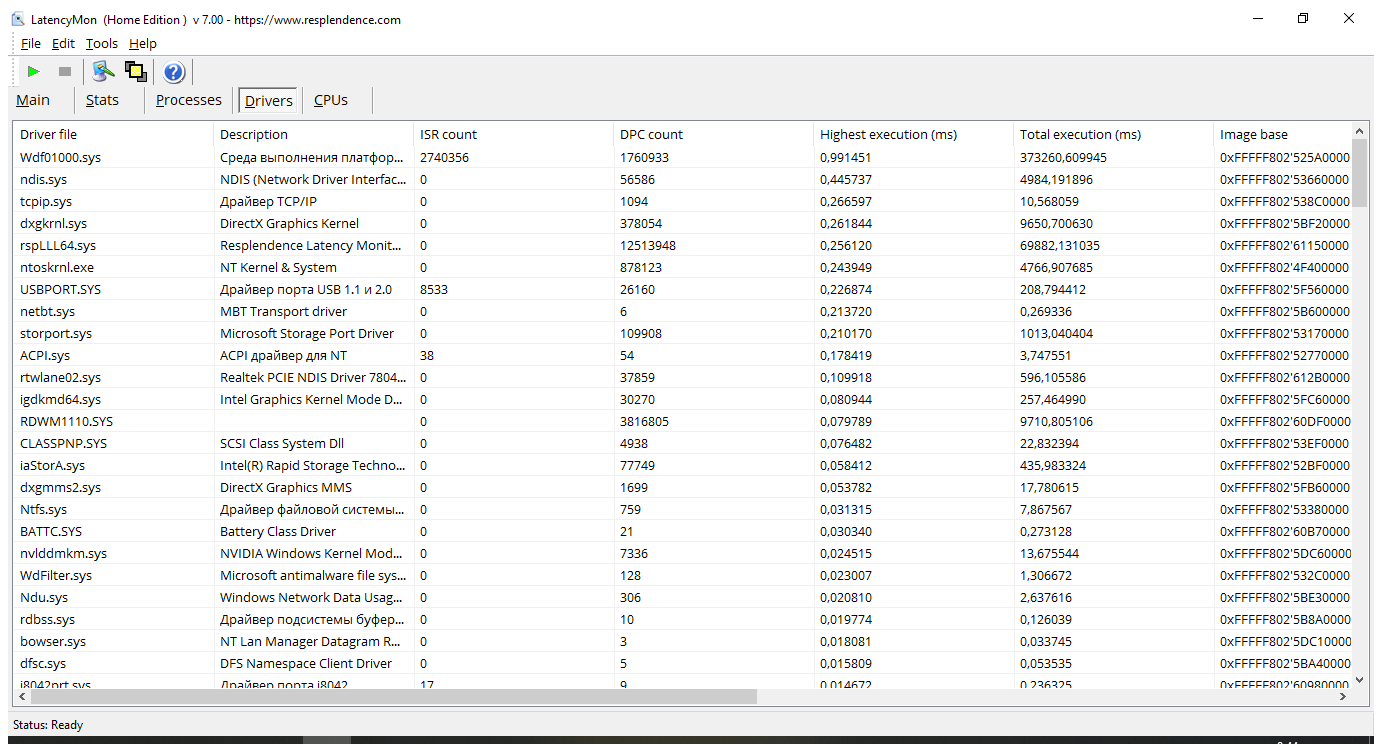Open the File menu
This screenshot has width=1383, height=745.
(31, 43)
